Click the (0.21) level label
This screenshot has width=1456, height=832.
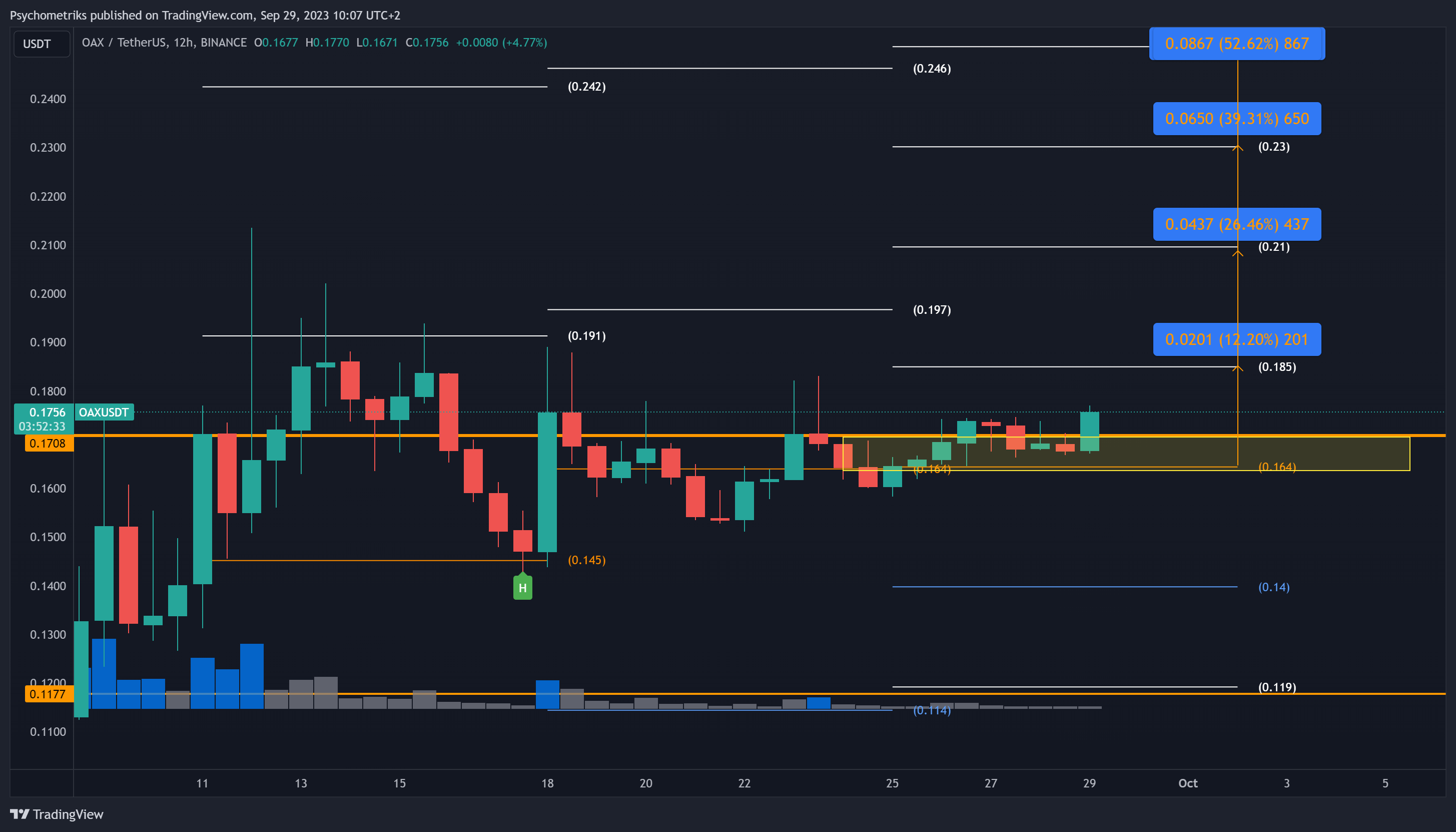pos(1274,247)
